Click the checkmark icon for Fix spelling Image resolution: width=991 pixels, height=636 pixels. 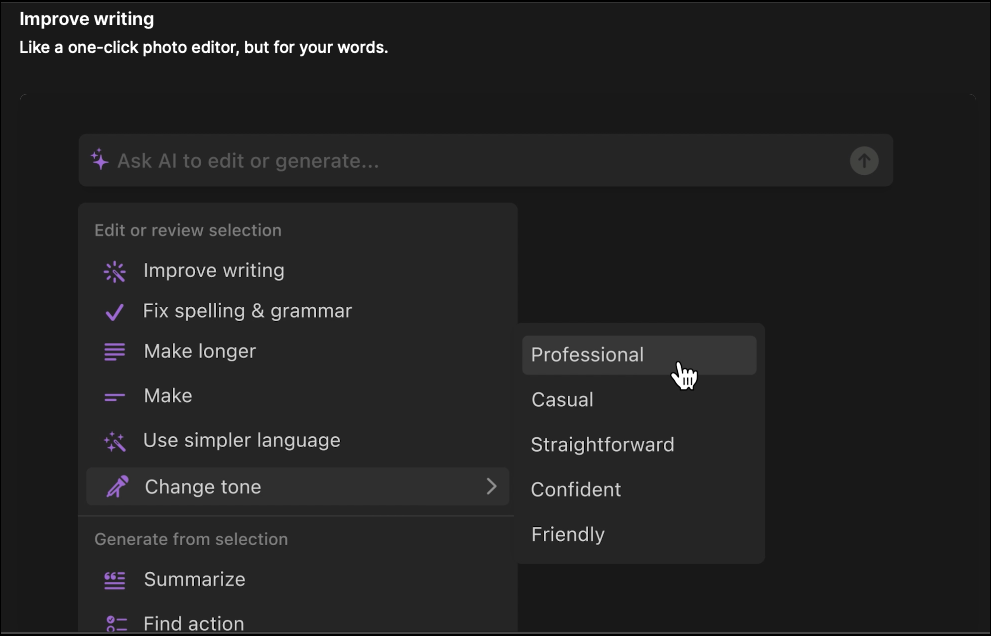pyautogui.click(x=114, y=312)
